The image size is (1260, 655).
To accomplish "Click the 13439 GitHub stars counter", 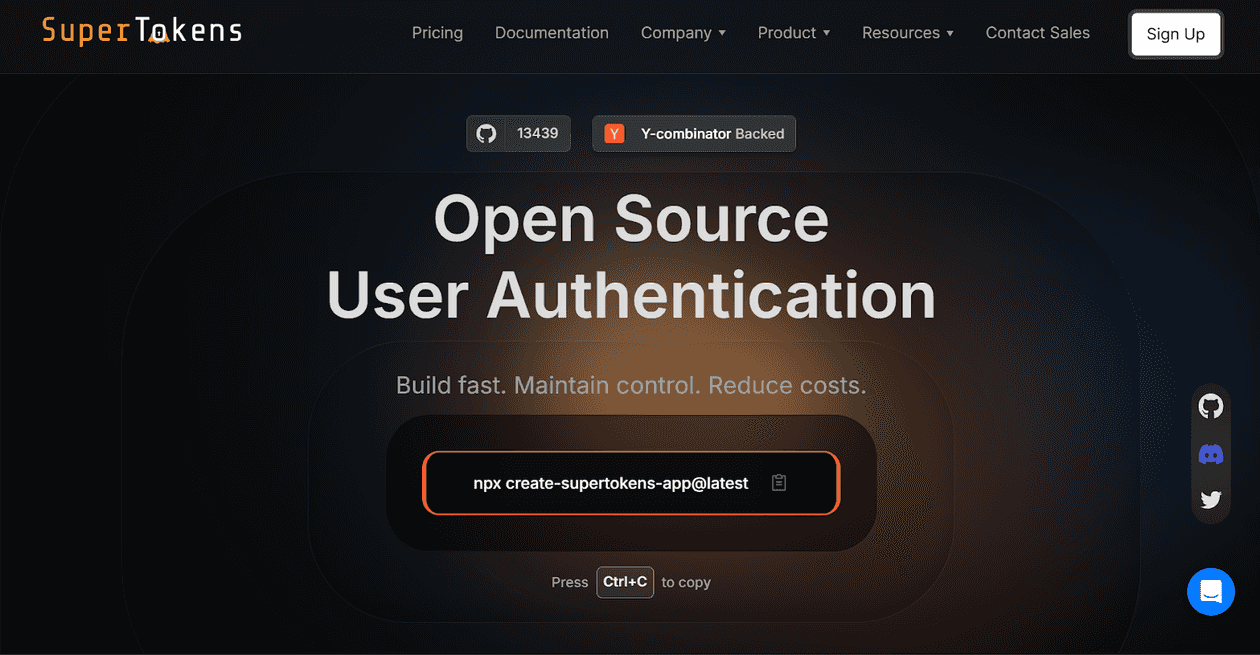I will [x=535, y=133].
